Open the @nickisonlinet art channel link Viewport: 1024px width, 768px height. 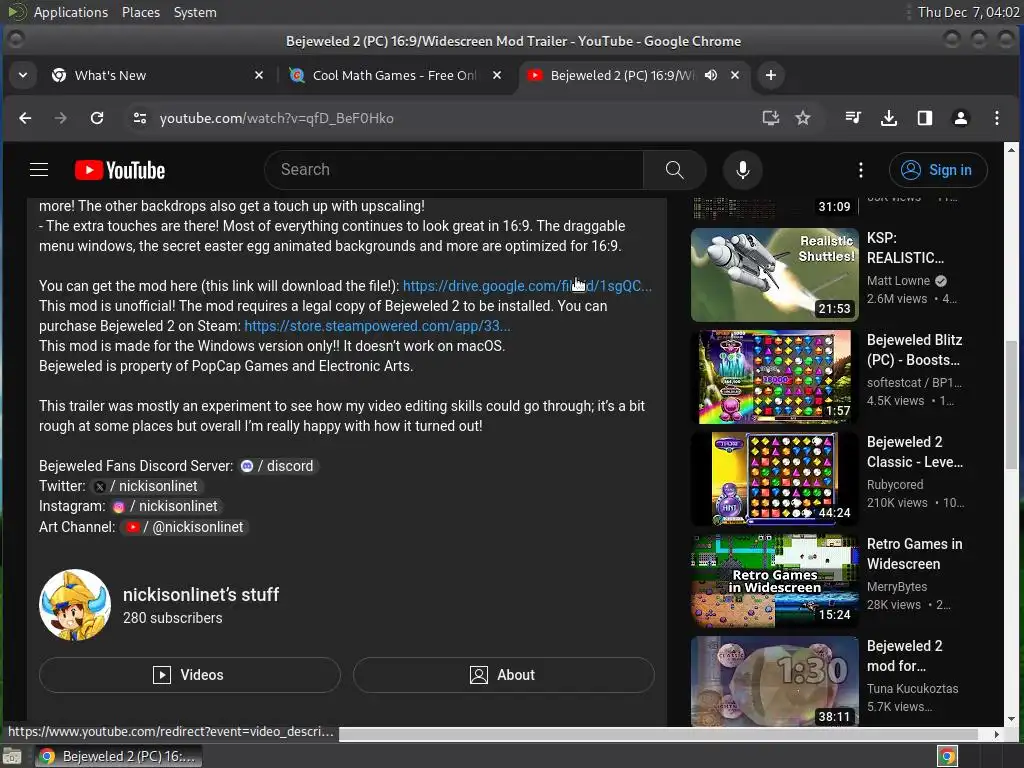click(185, 527)
